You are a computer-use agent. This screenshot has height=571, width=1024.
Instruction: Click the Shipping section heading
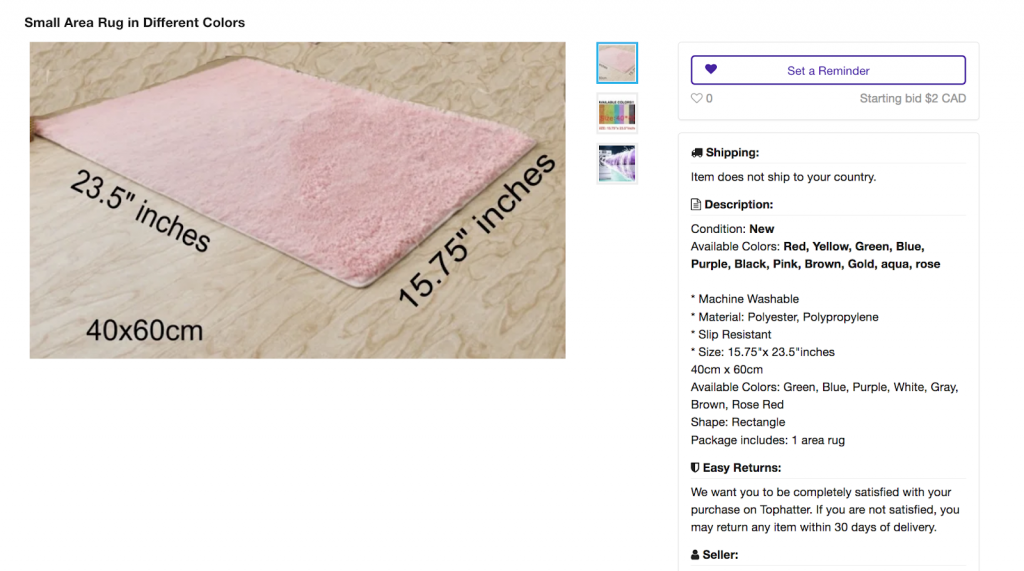point(732,152)
